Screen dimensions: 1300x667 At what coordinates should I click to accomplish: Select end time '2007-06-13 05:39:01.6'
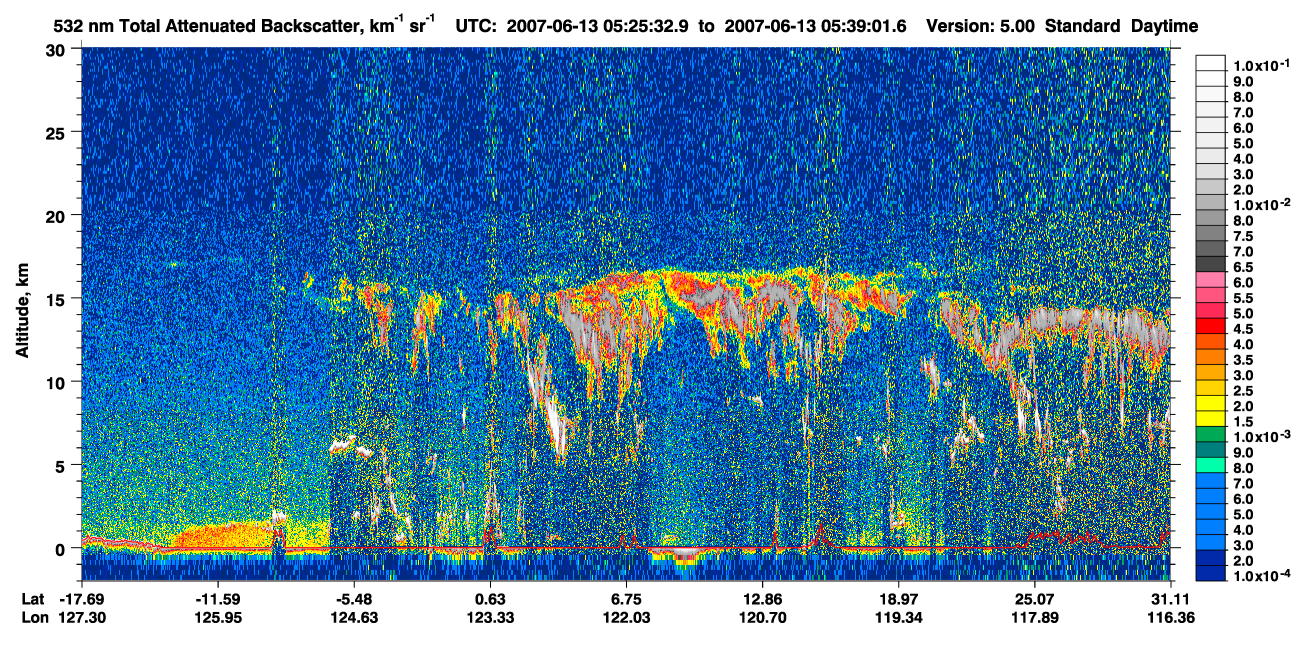(x=815, y=27)
